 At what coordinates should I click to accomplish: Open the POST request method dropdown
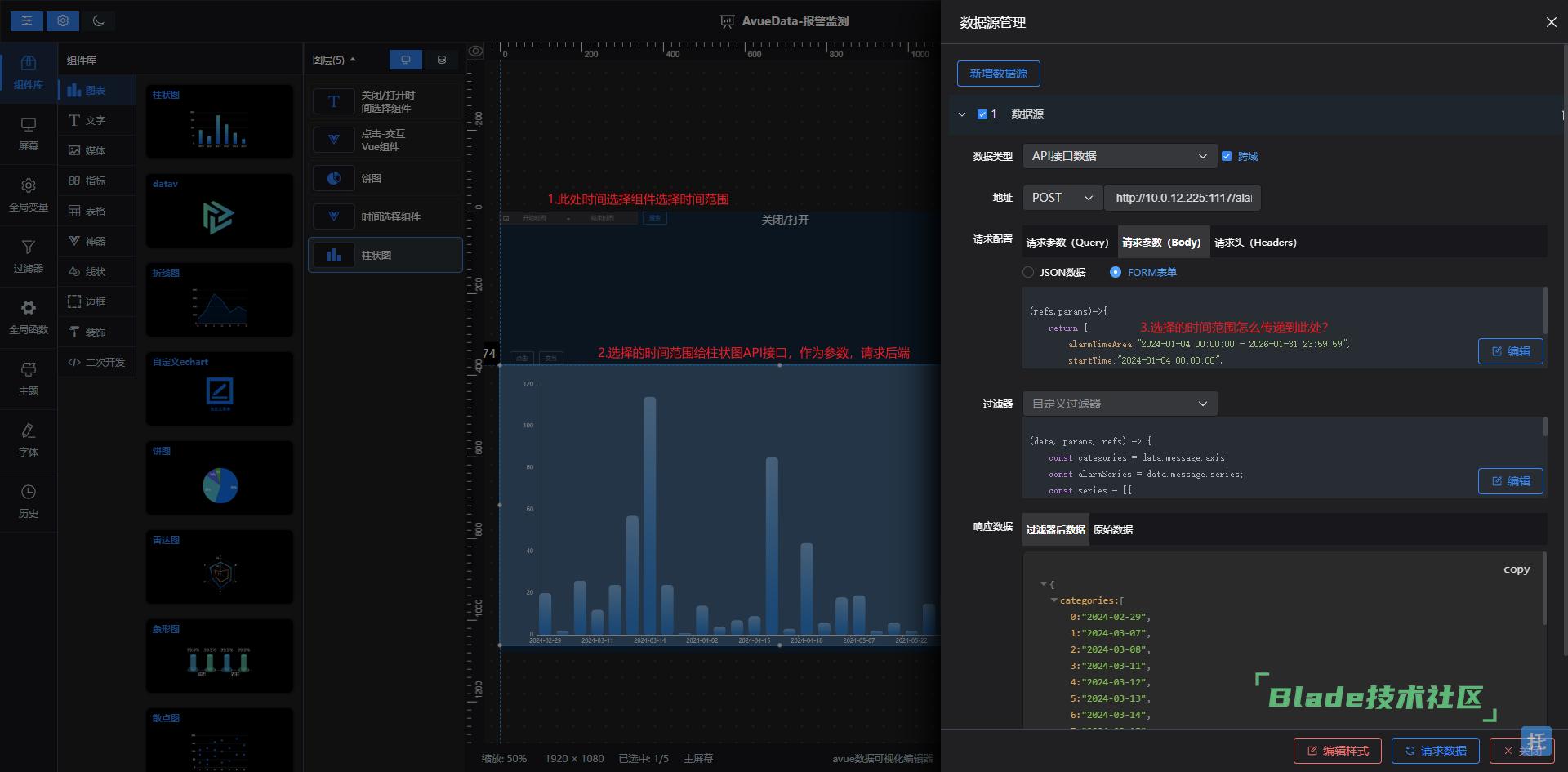(1062, 198)
